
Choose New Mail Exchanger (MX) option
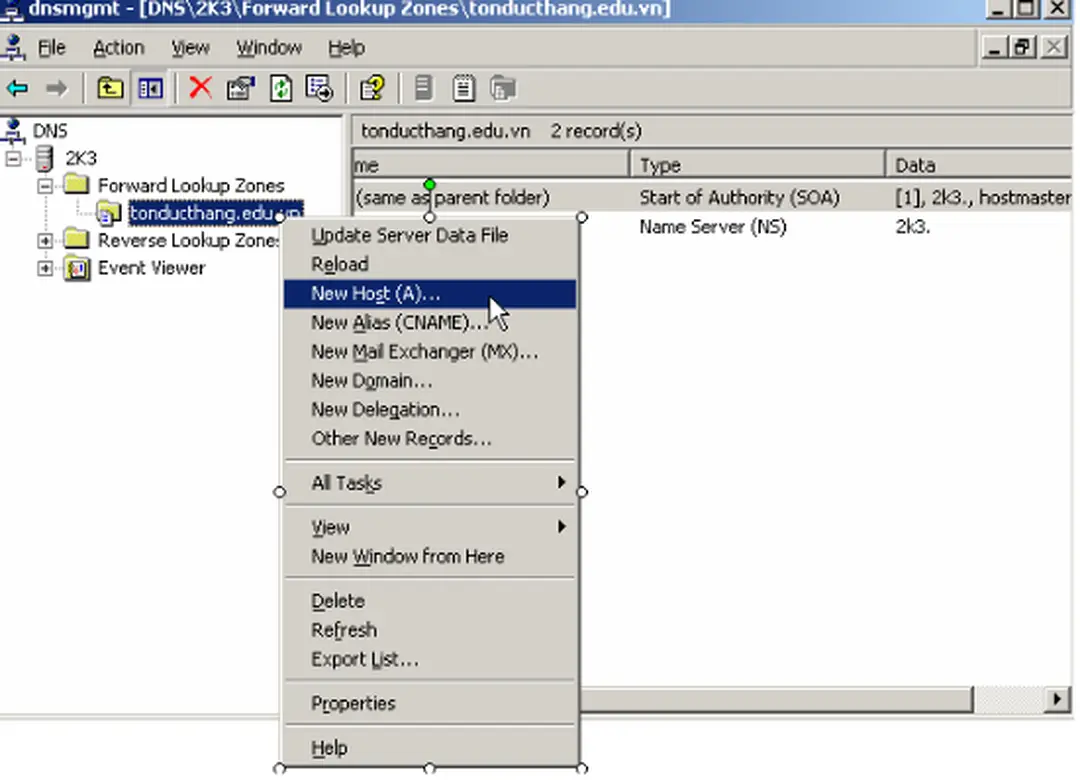coord(424,352)
